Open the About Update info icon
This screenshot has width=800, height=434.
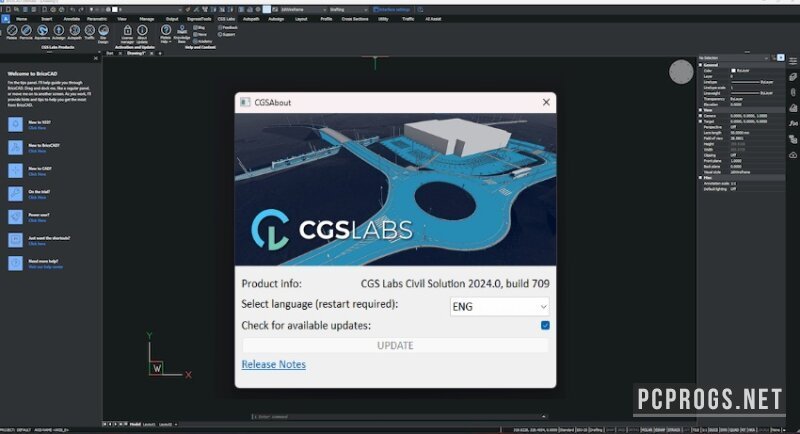[142, 31]
